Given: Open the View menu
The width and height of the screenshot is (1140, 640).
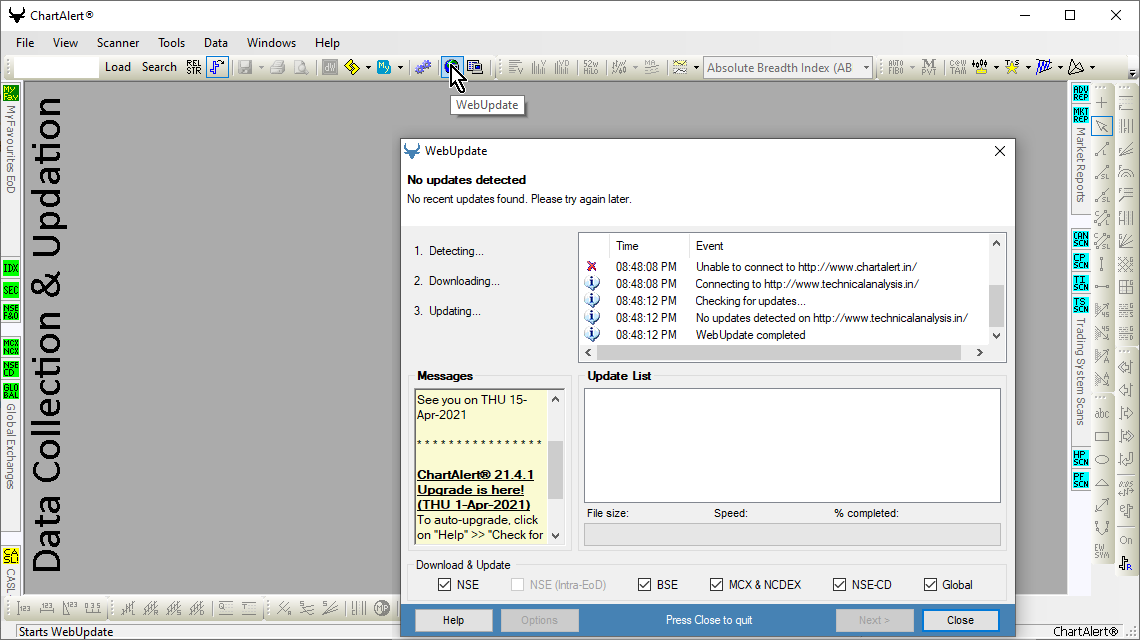Looking at the screenshot, I should click(x=65, y=43).
